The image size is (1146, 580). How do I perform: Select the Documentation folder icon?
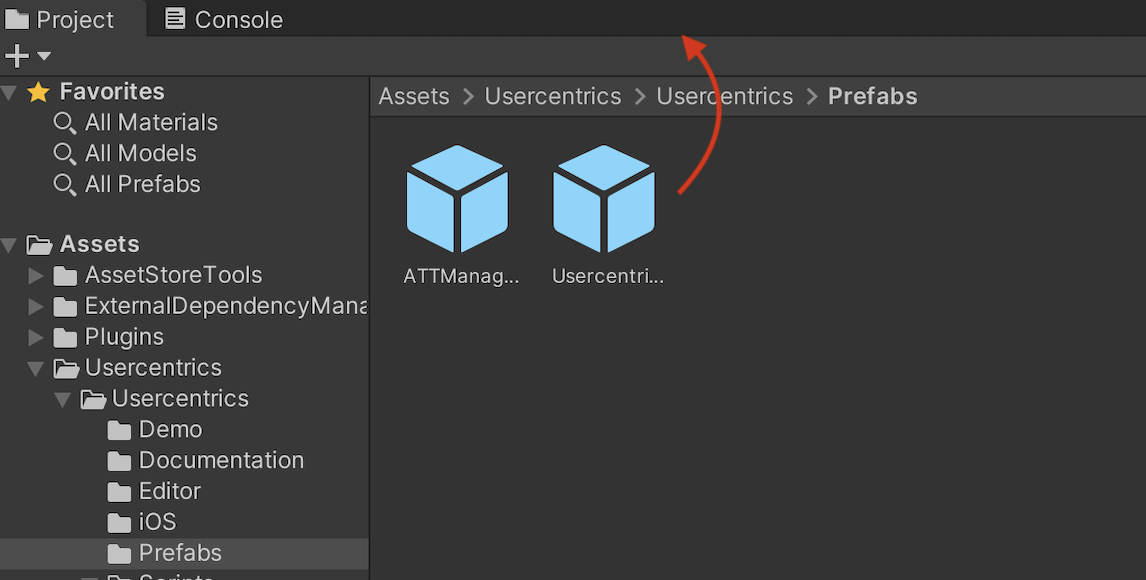(x=119, y=462)
